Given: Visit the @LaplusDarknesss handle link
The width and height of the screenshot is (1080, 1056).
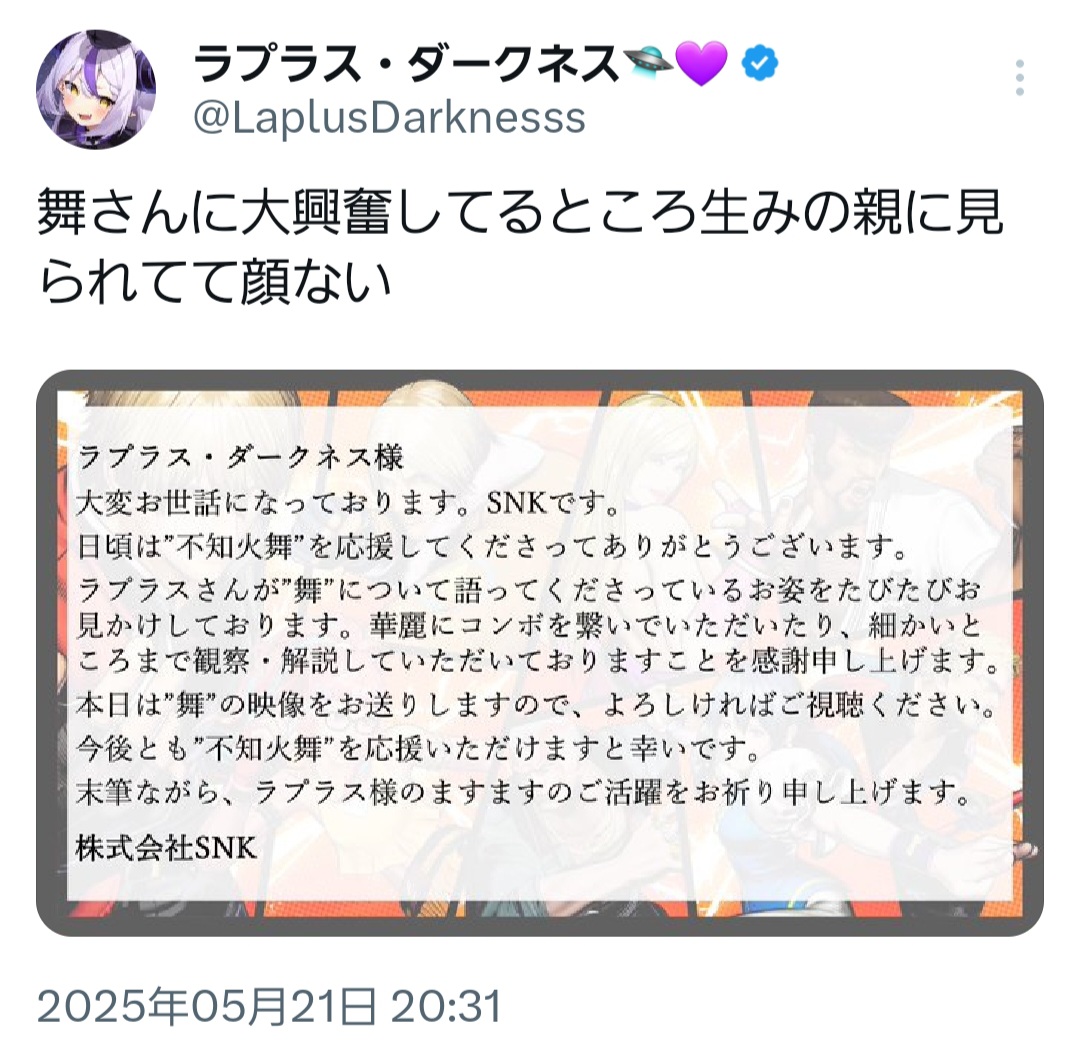Looking at the screenshot, I should 389,118.
